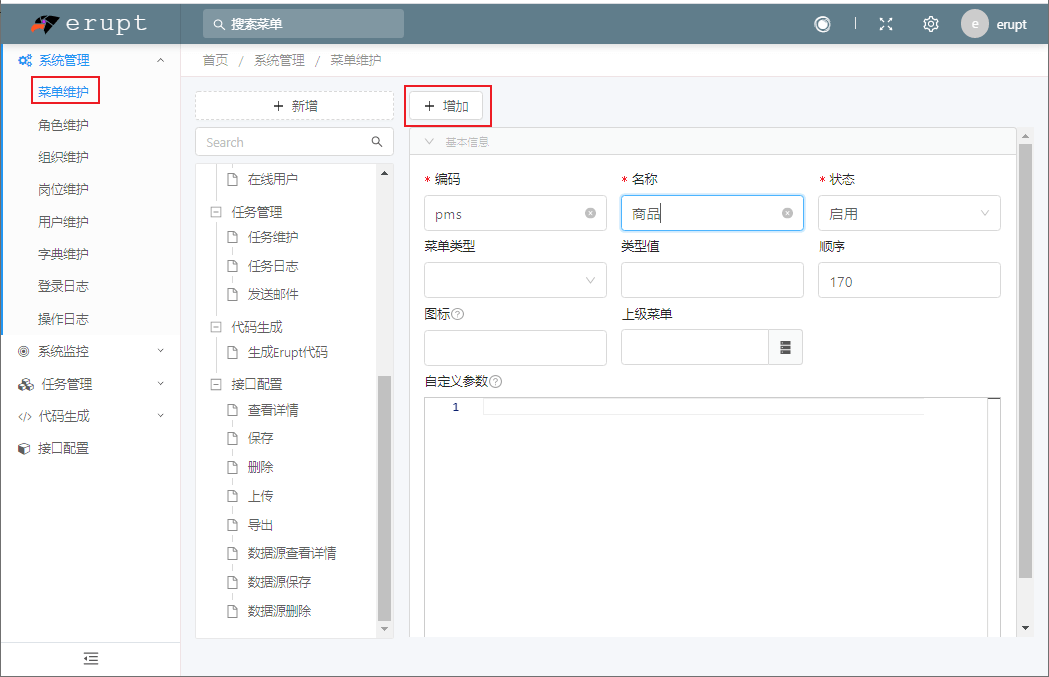Image resolution: width=1049 pixels, height=677 pixels.
Task: Click the help icon beside 自定义参数 label
Action: tap(496, 381)
